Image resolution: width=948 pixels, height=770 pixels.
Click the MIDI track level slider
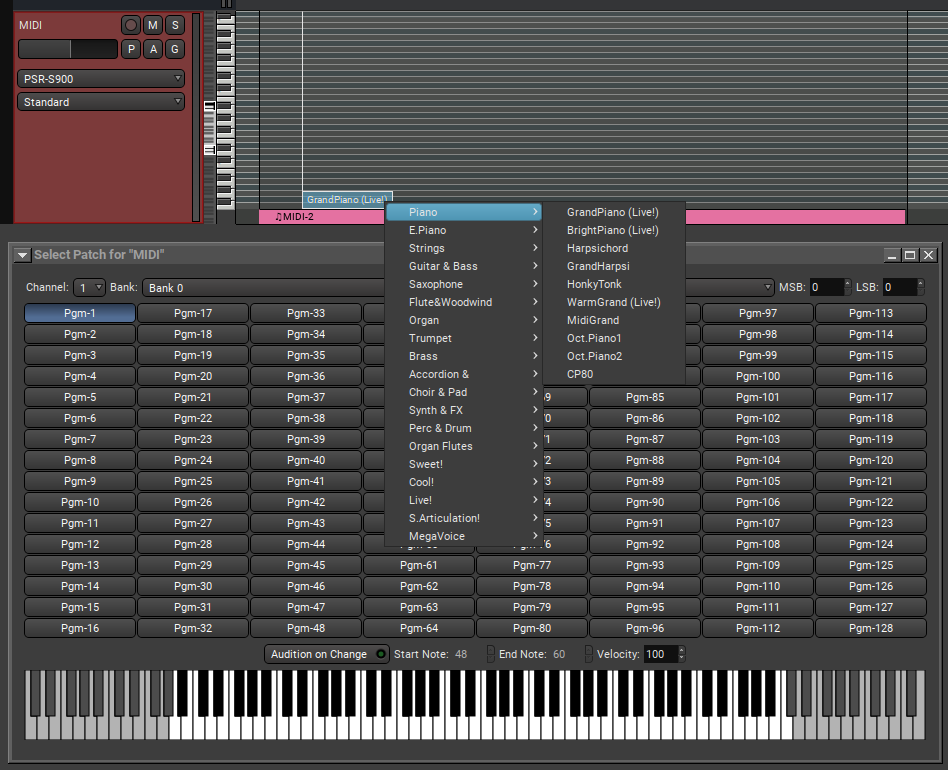[68, 49]
